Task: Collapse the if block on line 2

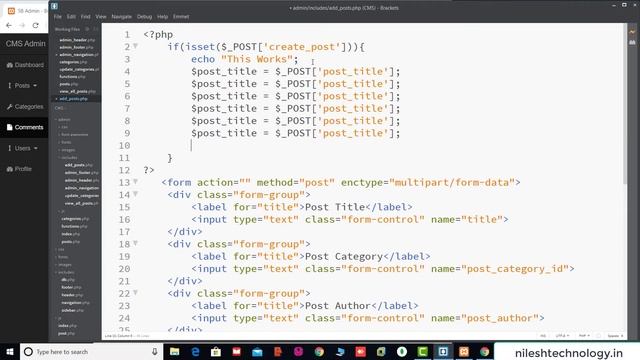Action: pos(136,47)
